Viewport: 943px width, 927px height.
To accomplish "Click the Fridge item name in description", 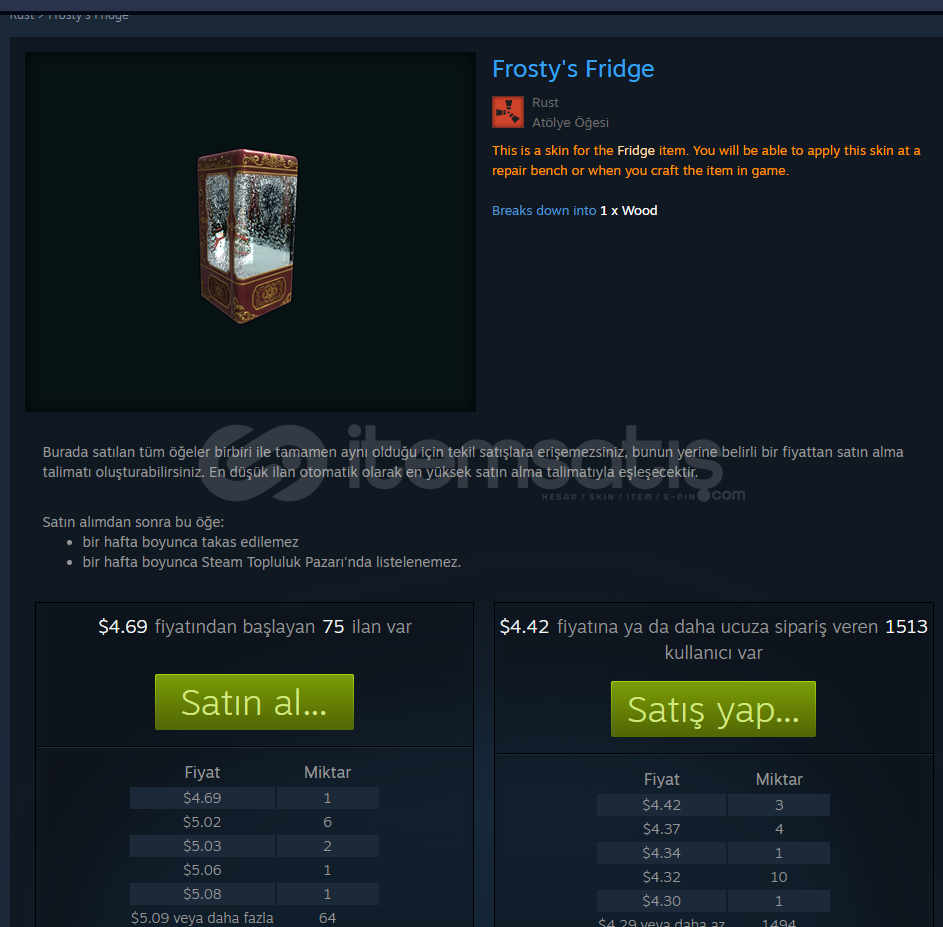I will [636, 150].
